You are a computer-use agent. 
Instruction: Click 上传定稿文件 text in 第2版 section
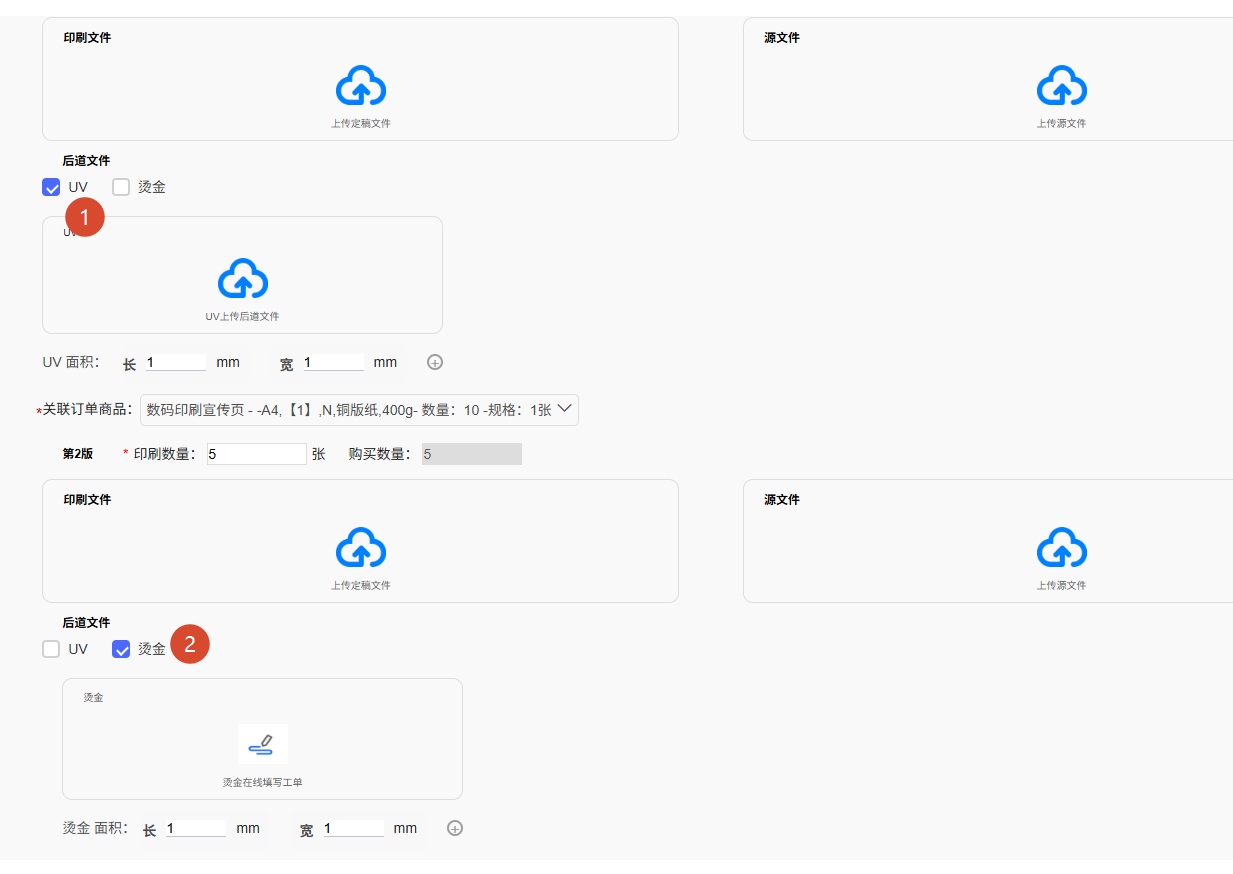click(361, 586)
